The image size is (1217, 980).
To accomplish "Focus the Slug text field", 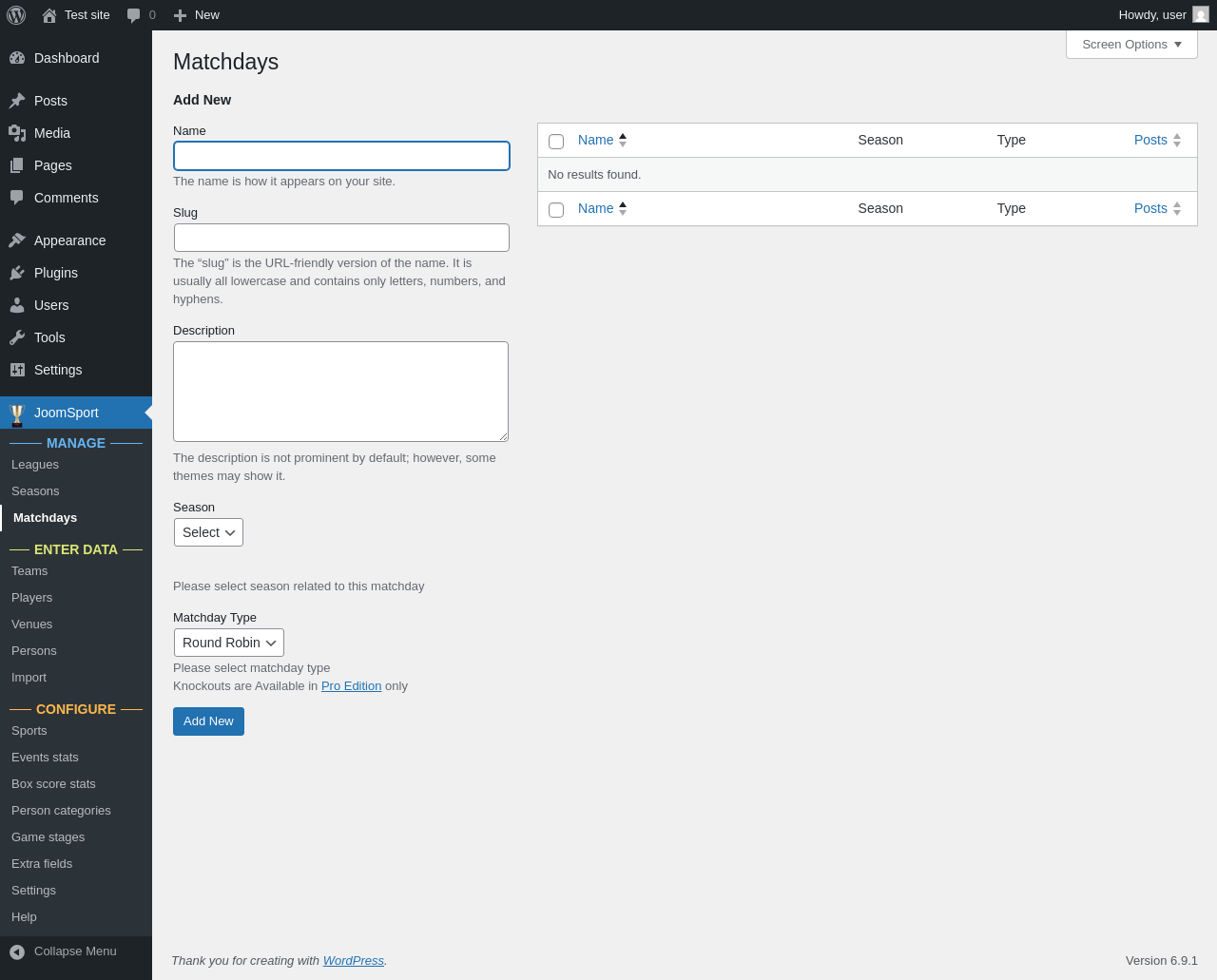I will point(341,238).
